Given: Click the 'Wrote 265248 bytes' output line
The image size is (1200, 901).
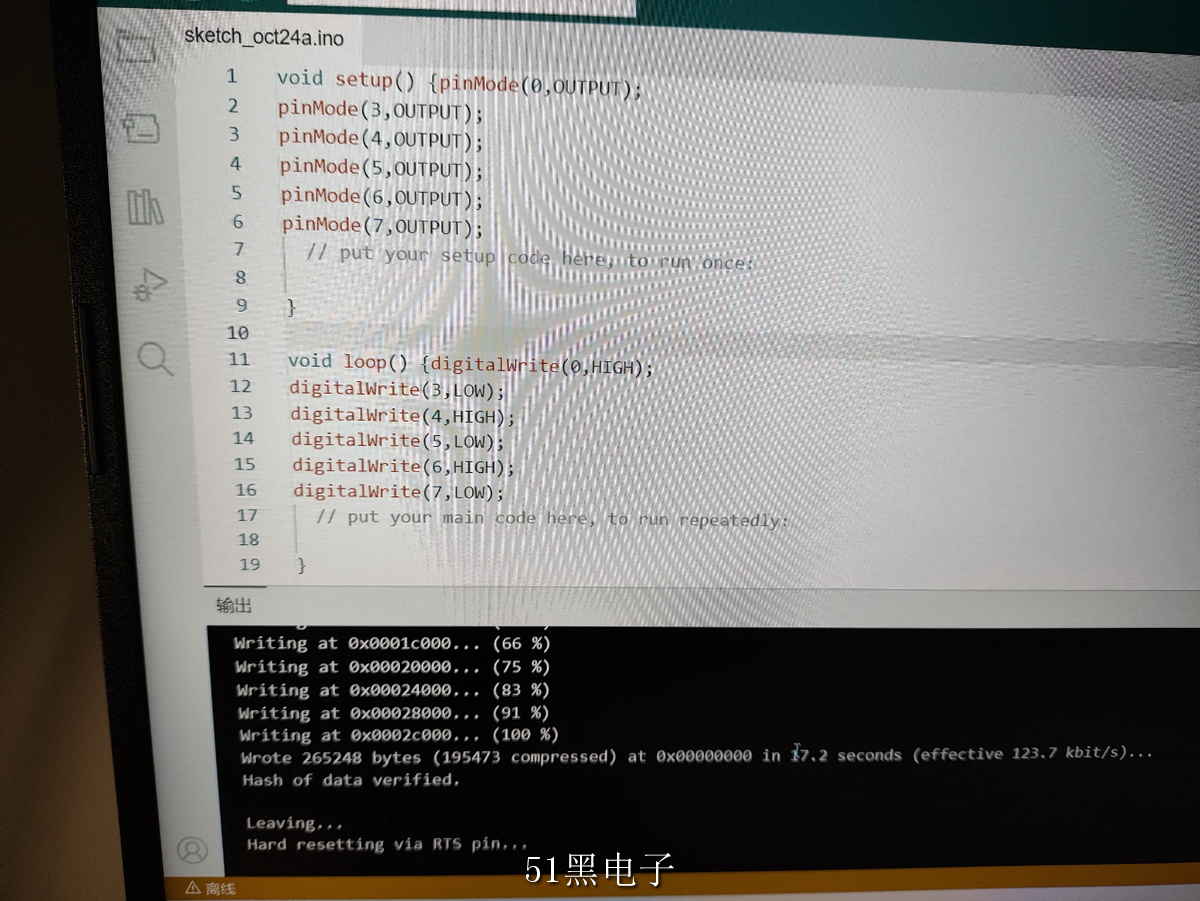Looking at the screenshot, I should [x=697, y=756].
